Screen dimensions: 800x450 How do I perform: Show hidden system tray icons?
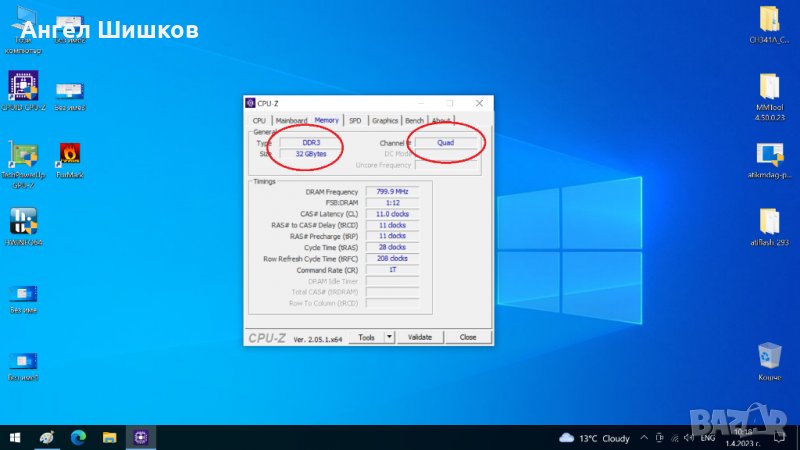pyautogui.click(x=642, y=437)
